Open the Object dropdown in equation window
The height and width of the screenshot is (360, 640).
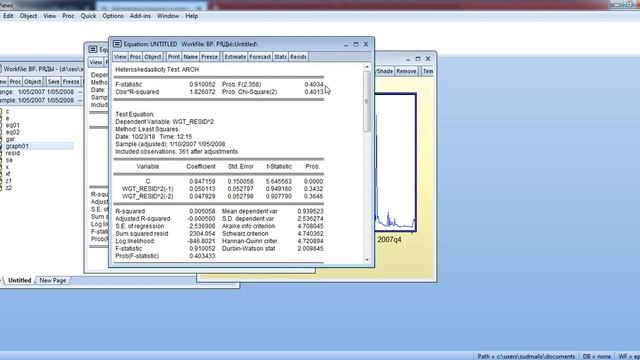click(x=153, y=57)
